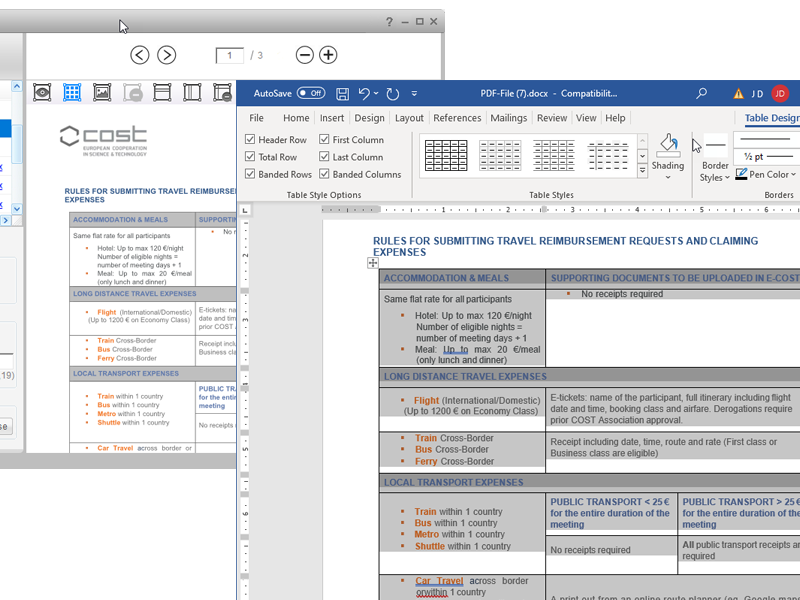Save the Word document

(342, 94)
